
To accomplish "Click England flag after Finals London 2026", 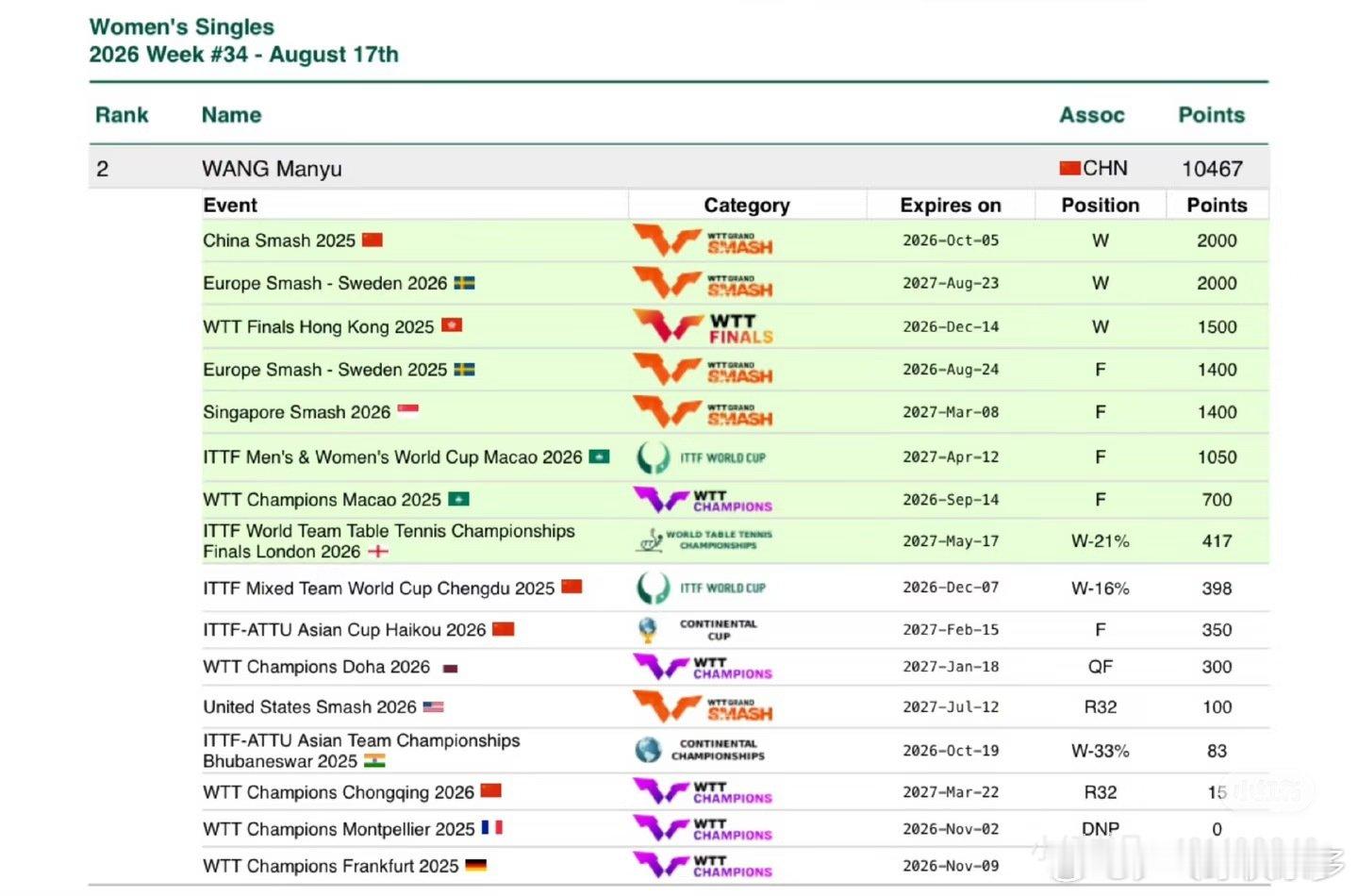I will point(378,551).
